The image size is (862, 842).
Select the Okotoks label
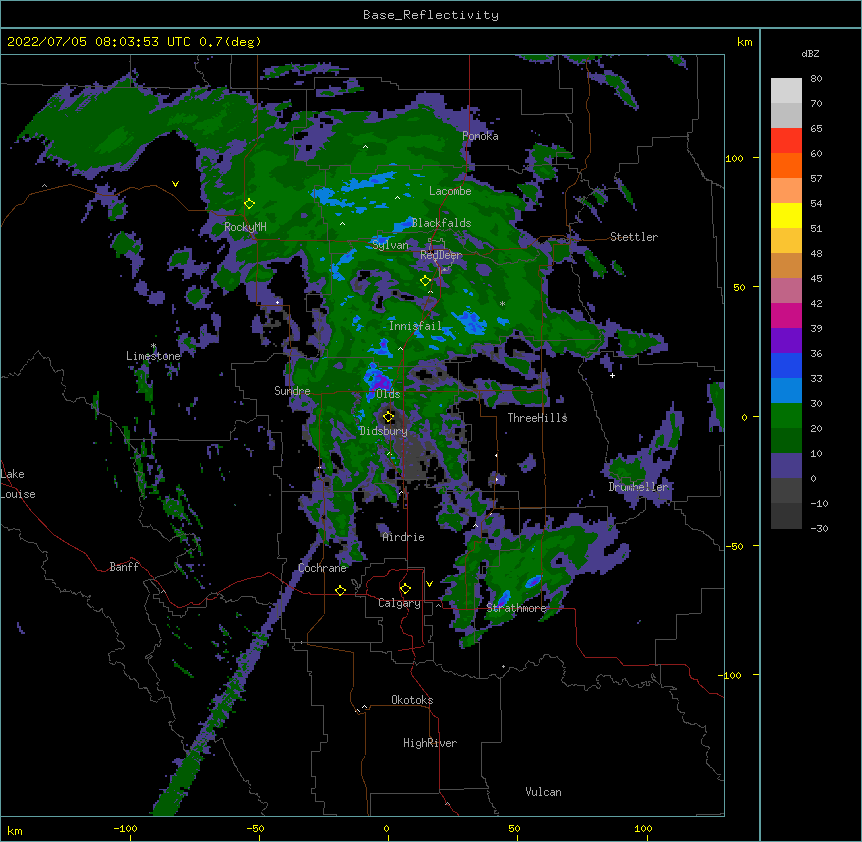coord(412,700)
